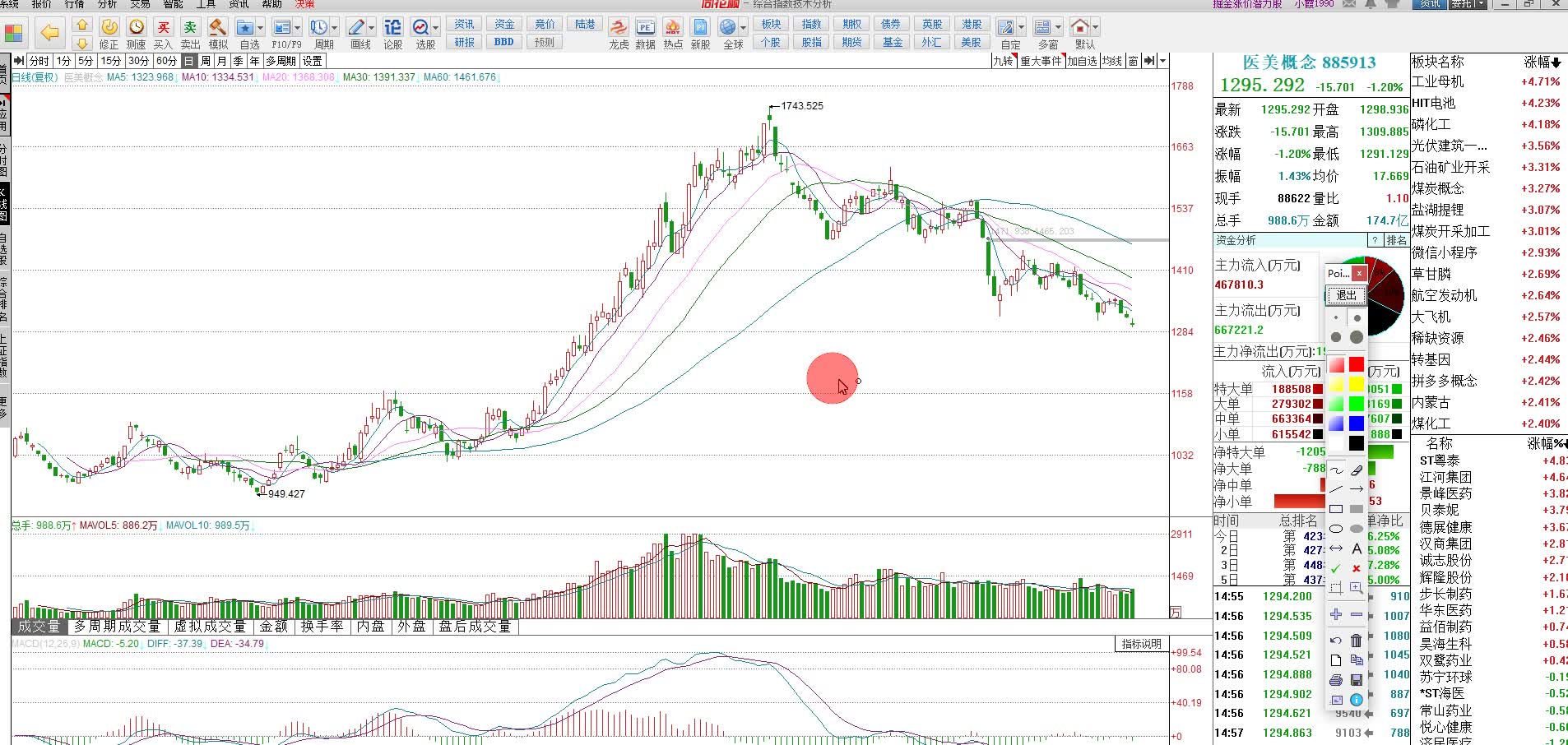Switch to the 日 daily period

point(189,61)
